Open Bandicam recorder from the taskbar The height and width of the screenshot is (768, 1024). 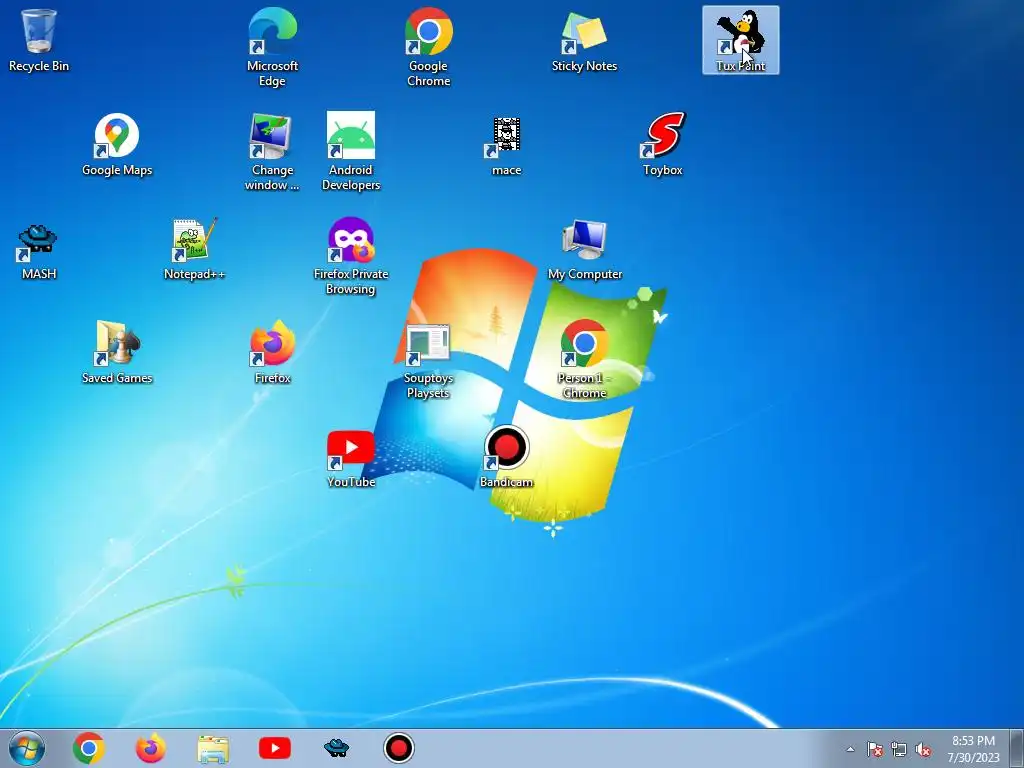point(398,748)
